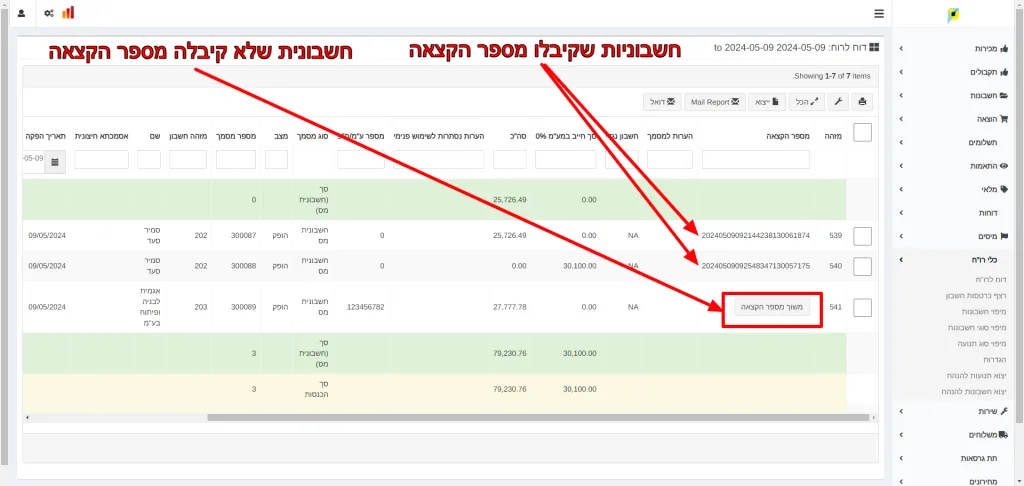1024x486 pixels.
Task: Expand the מכירות menu chevron
Action: coord(901,48)
